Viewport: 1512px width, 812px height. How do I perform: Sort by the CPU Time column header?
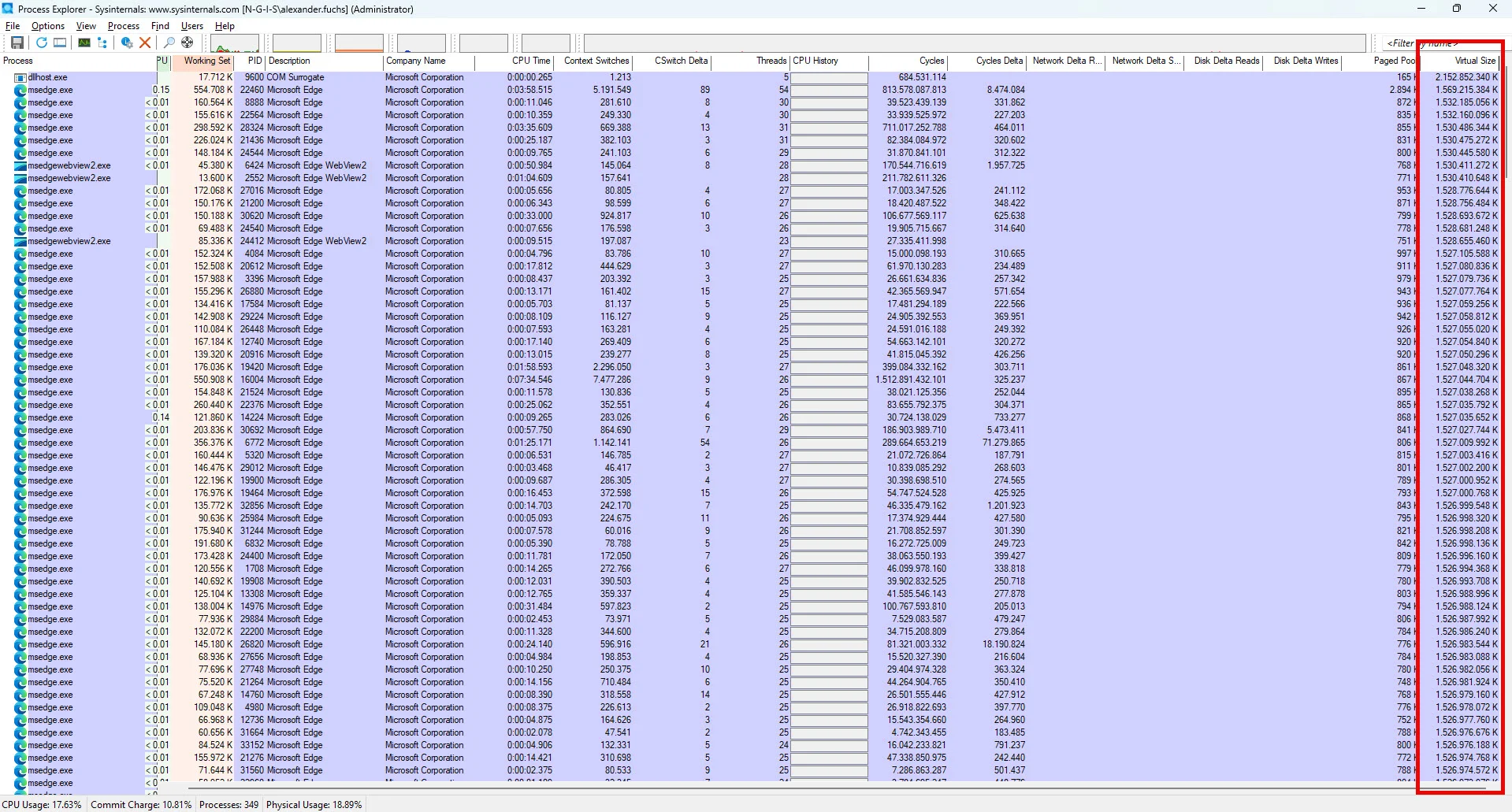[x=515, y=61]
